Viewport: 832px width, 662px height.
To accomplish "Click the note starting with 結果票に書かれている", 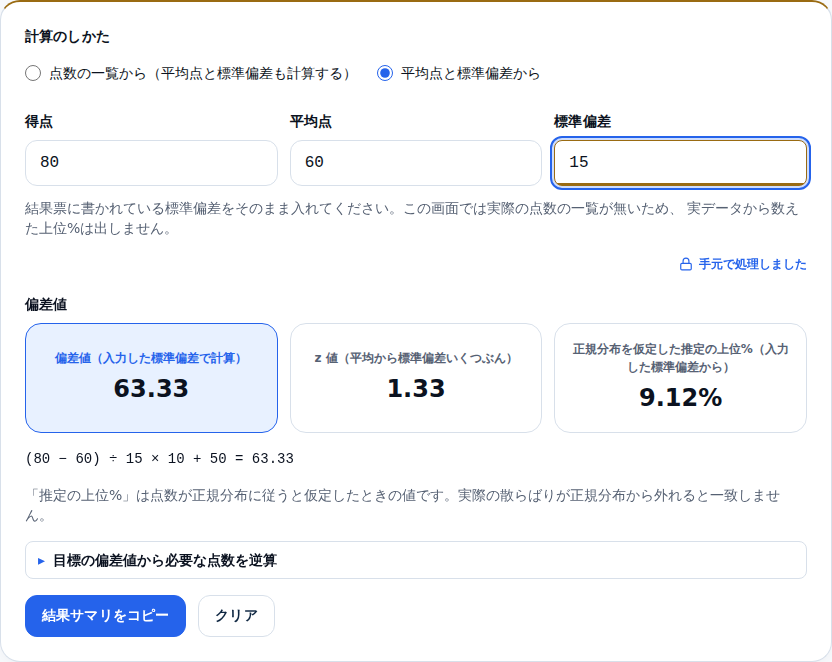I will point(411,219).
